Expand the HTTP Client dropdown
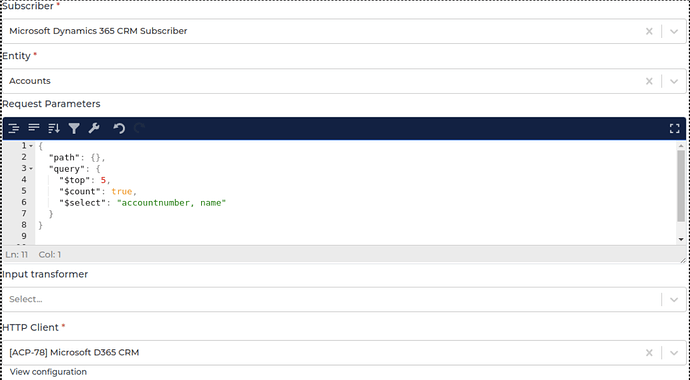Viewport: 690px width, 380px height. (x=674, y=353)
